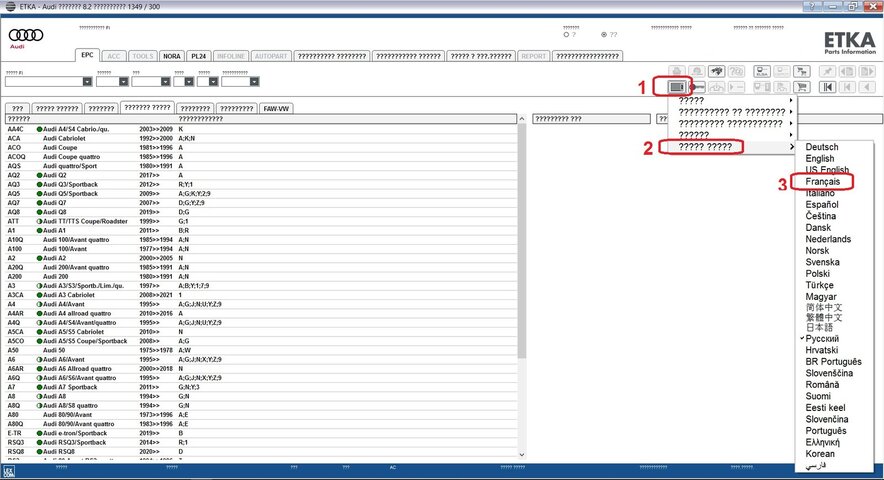884x480 pixels.
Task: Open the ELSA workshop info icon
Action: click(x=762, y=72)
